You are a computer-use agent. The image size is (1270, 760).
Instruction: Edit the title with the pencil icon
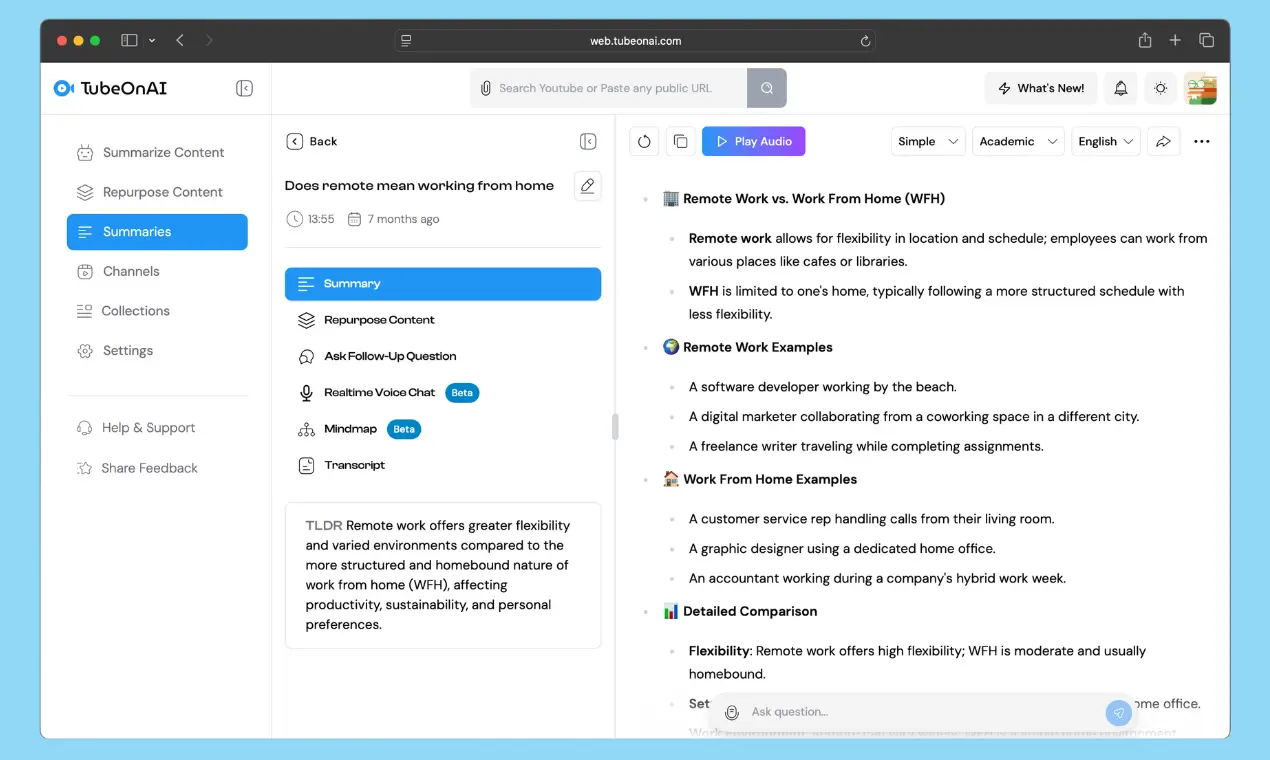pyautogui.click(x=588, y=186)
